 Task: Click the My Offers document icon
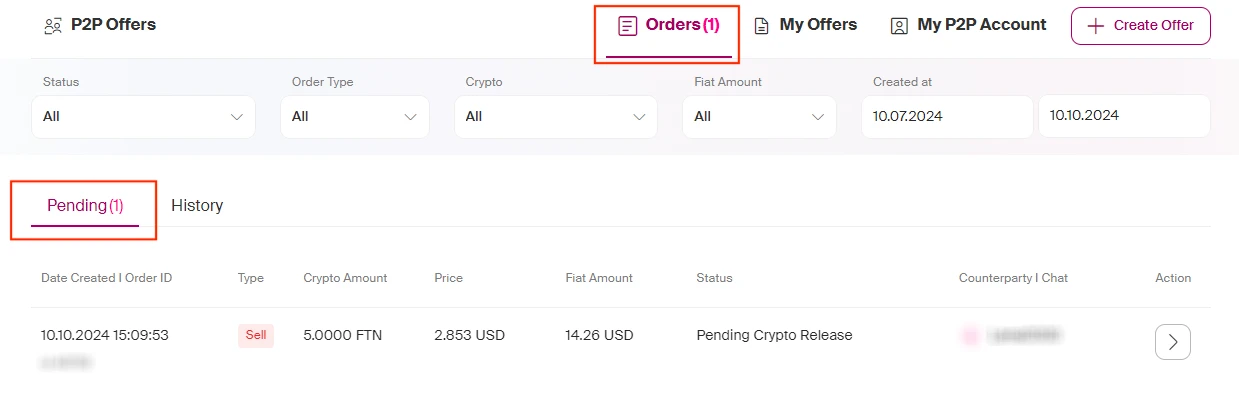click(x=762, y=26)
